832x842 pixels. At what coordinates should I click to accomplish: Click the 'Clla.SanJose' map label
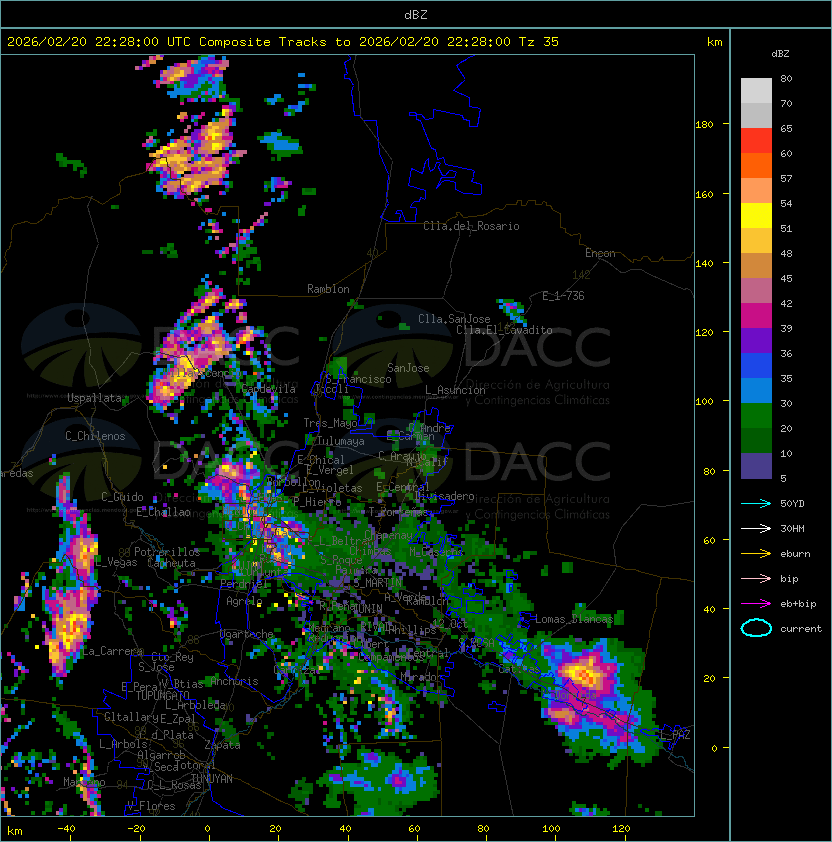point(454,319)
